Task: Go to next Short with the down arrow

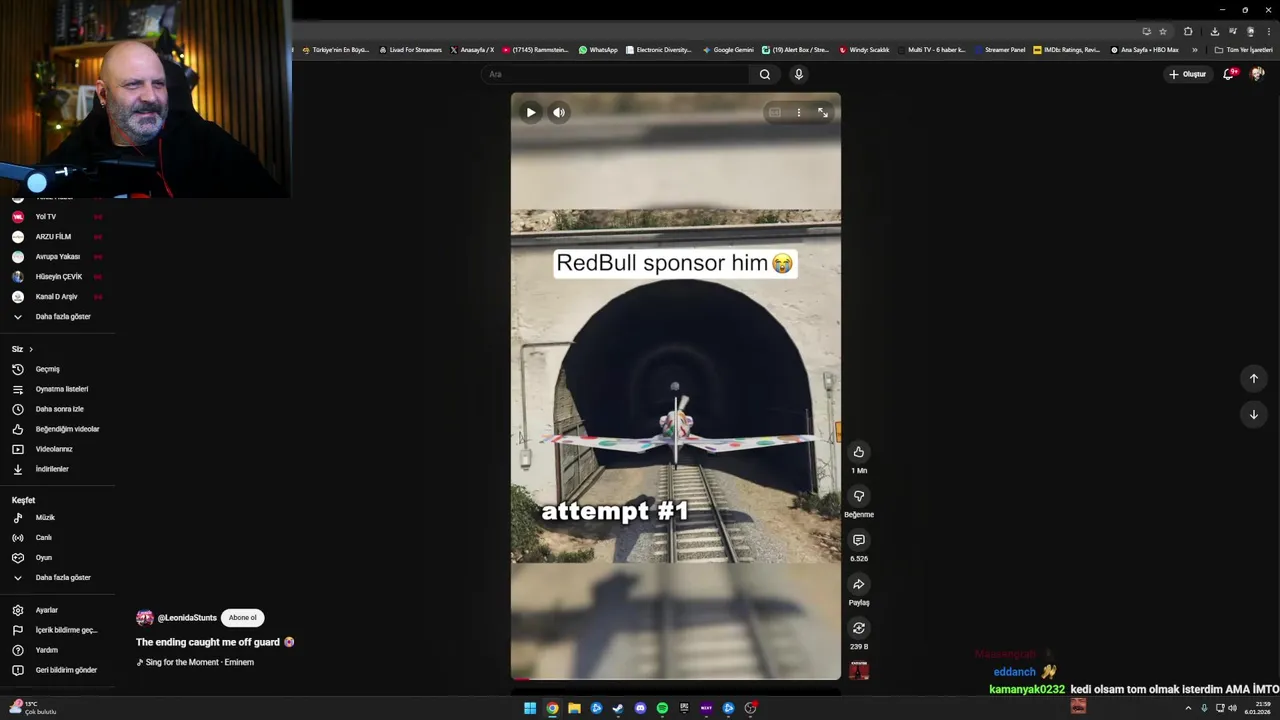Action: pos(1254,414)
